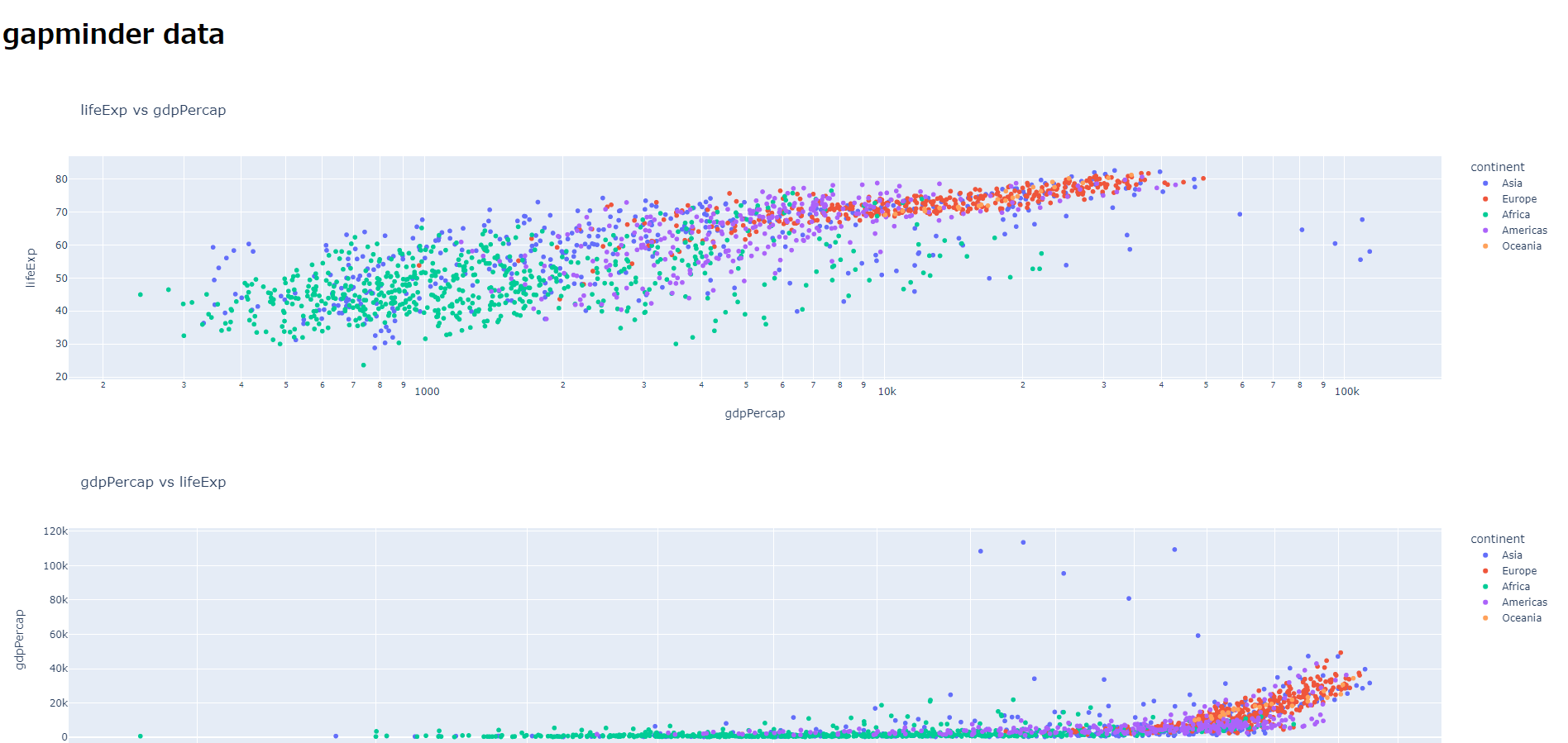Image resolution: width=1568 pixels, height=743 pixels.
Task: Click the 30 tick label on lifeExp axis
Action: pos(62,344)
